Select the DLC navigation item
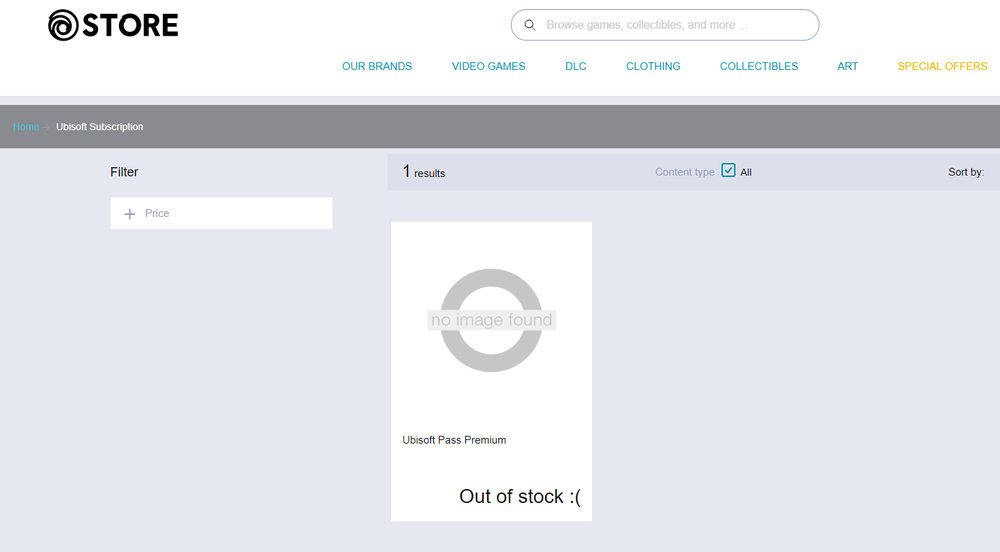1000x552 pixels. pyautogui.click(x=576, y=66)
